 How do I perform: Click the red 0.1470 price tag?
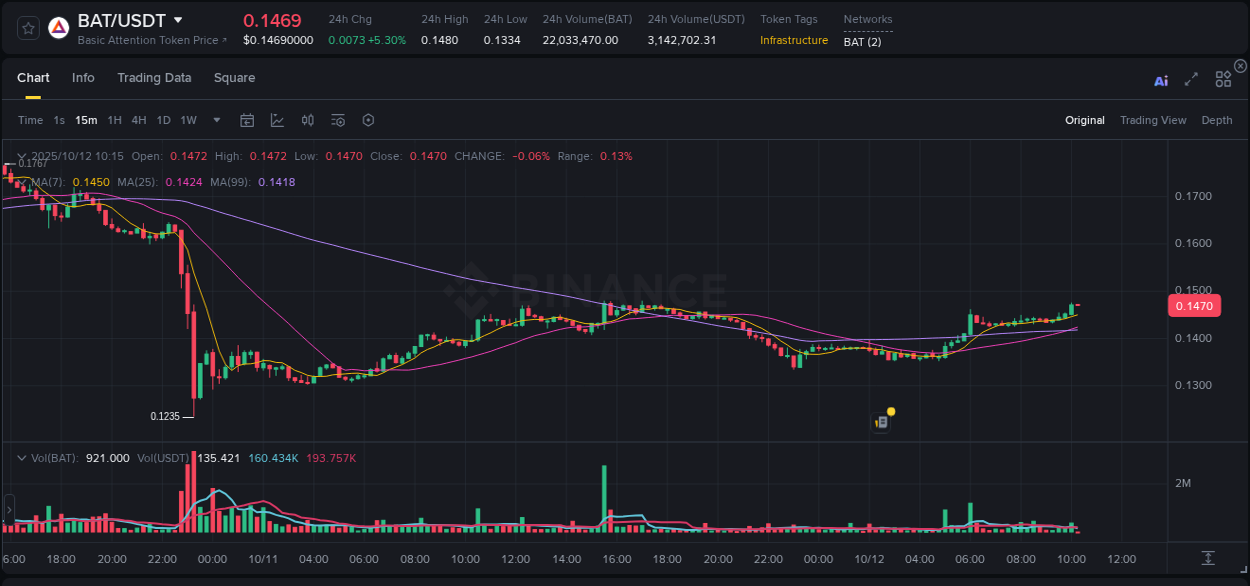pos(1194,306)
